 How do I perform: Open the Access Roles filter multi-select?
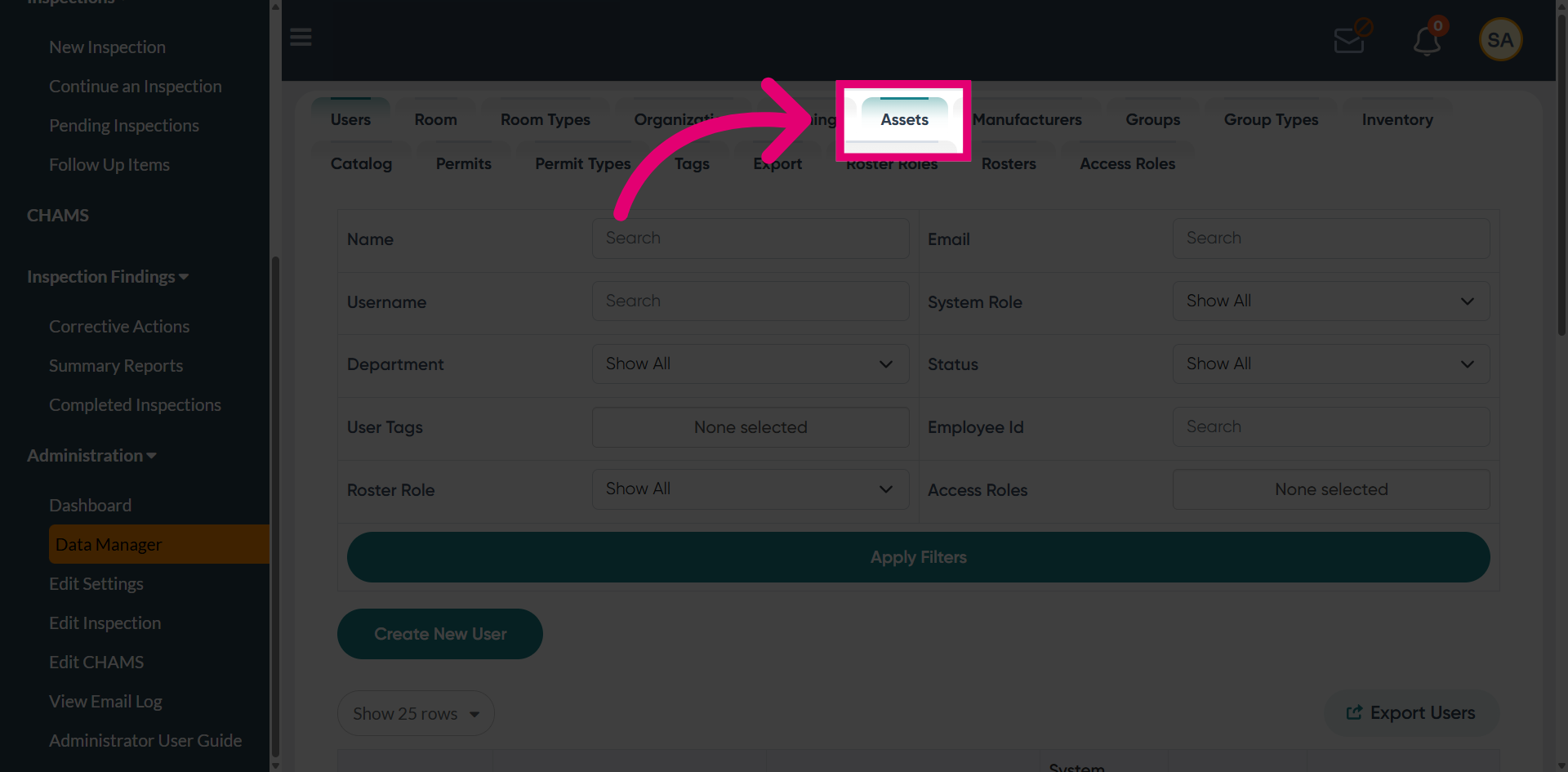(x=1331, y=489)
